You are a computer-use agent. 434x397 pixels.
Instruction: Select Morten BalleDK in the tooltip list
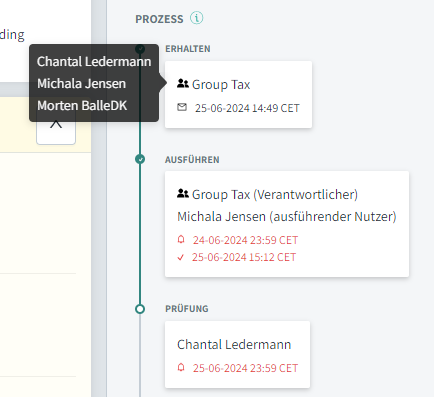(82, 105)
